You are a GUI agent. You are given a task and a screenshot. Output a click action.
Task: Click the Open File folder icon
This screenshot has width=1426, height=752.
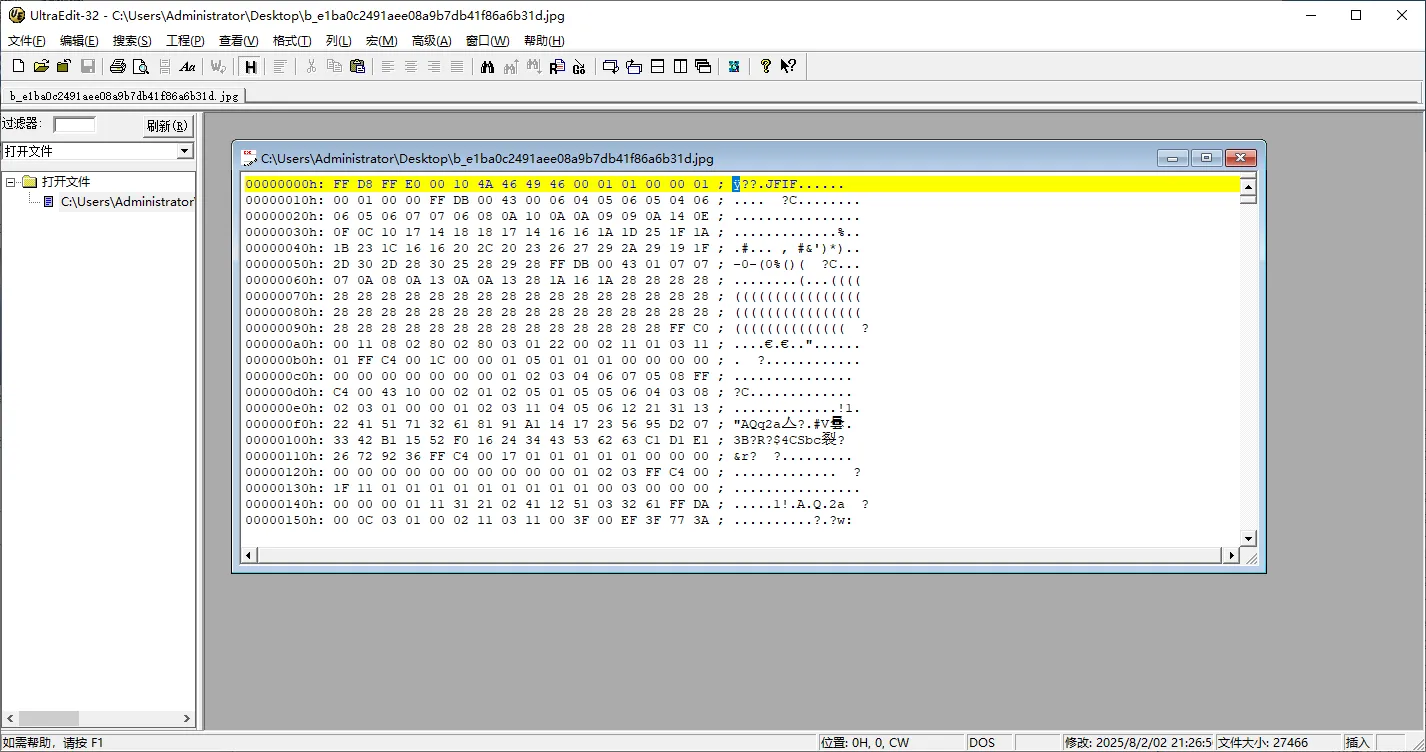click(41, 66)
